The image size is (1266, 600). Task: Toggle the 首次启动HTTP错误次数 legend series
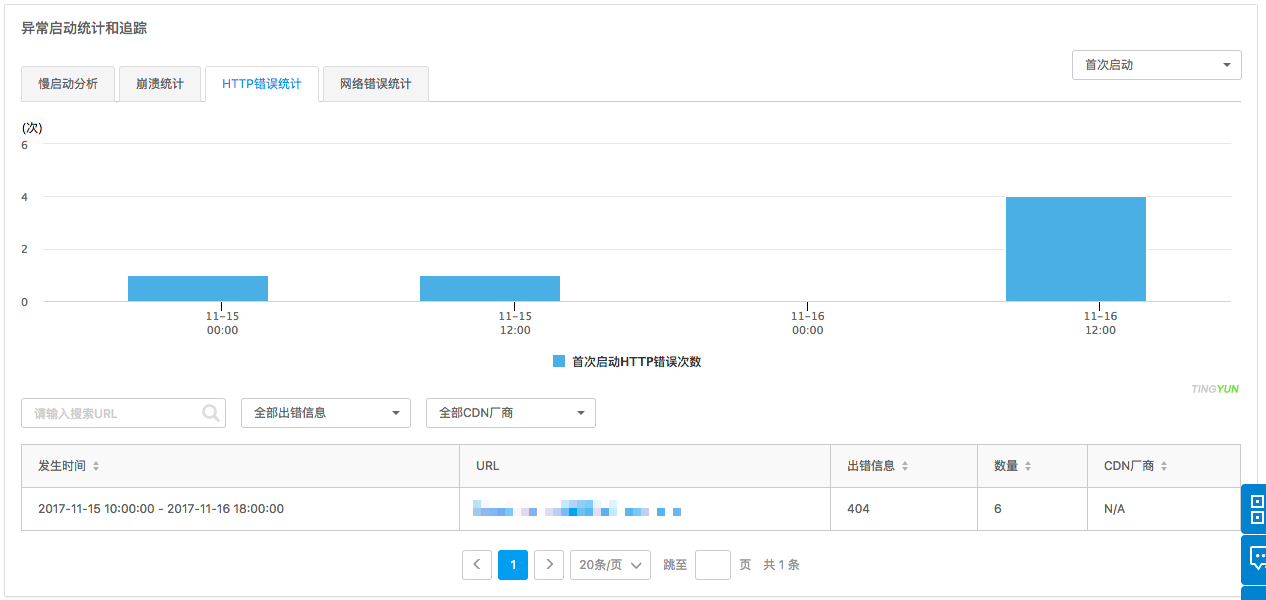point(627,362)
